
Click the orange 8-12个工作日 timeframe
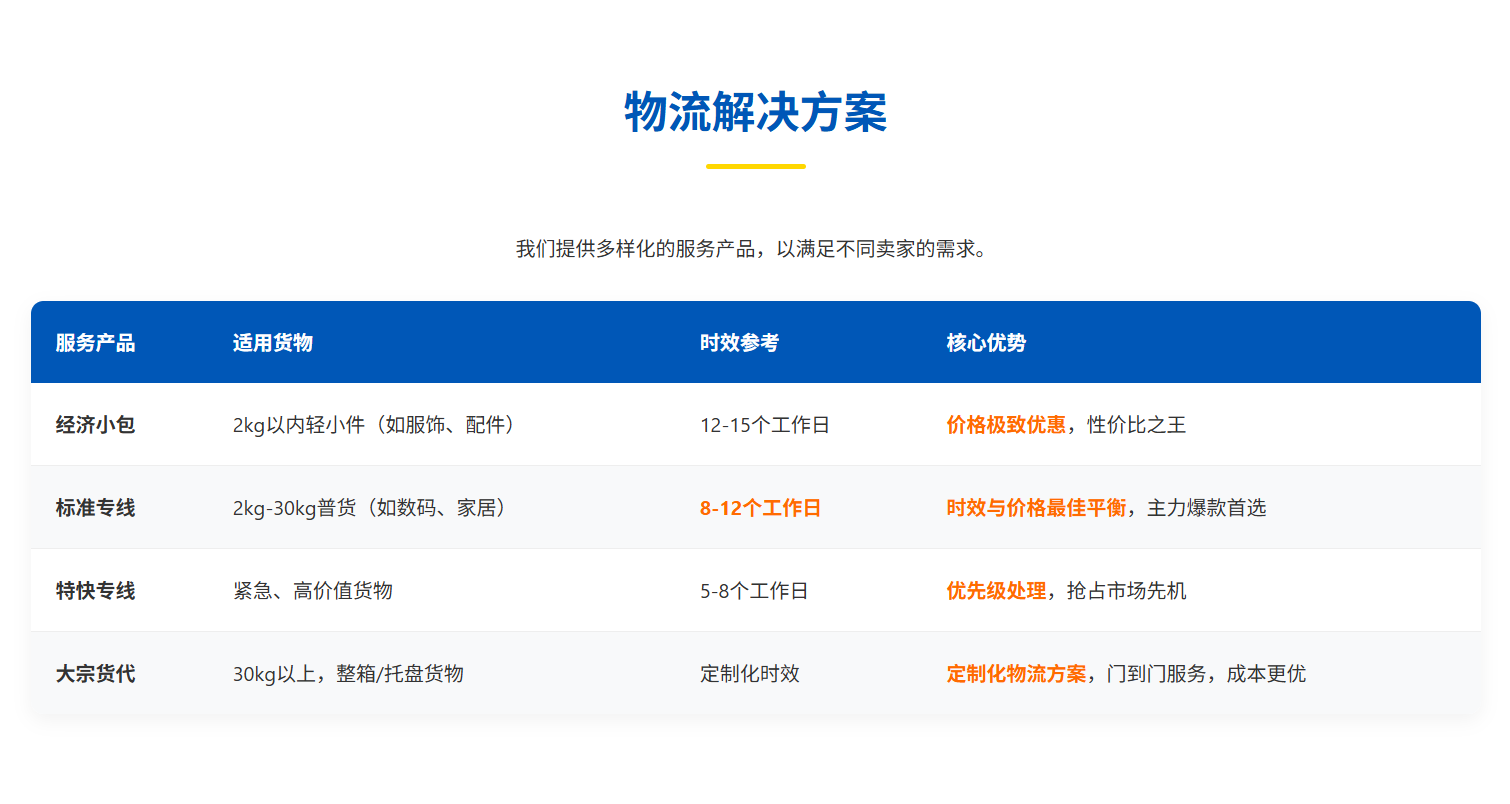coord(760,508)
